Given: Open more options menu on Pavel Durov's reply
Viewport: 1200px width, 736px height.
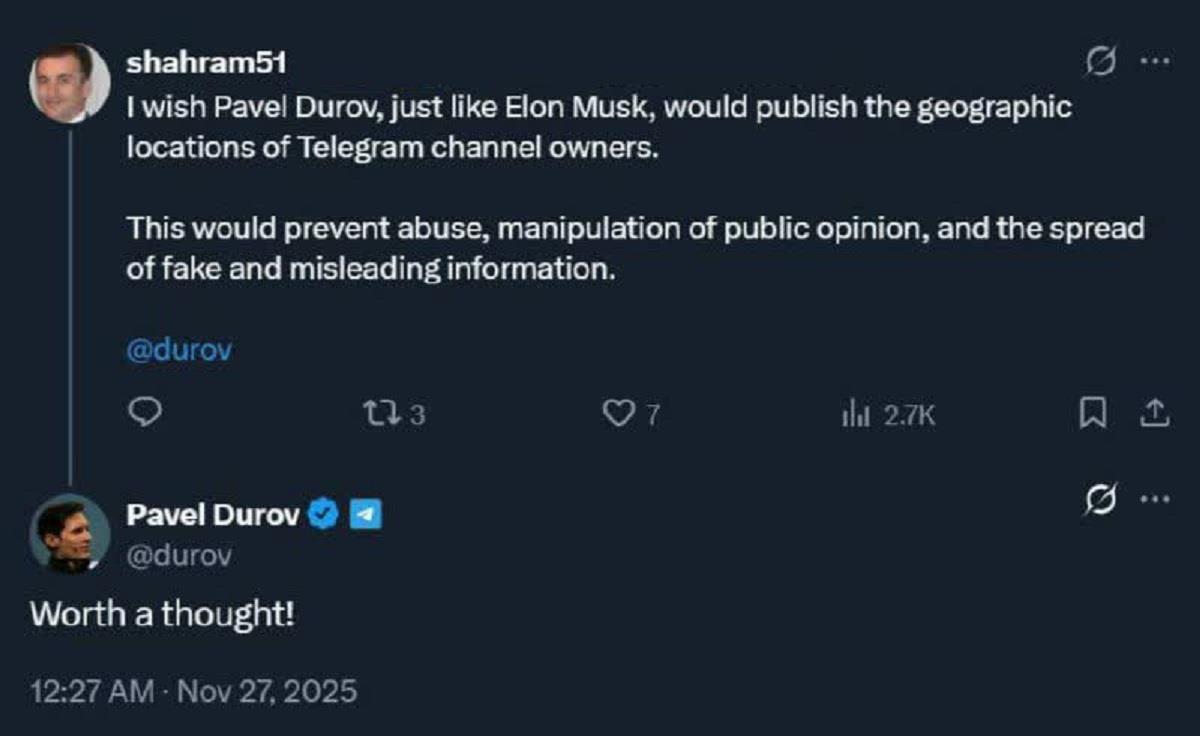Looking at the screenshot, I should tap(1155, 499).
